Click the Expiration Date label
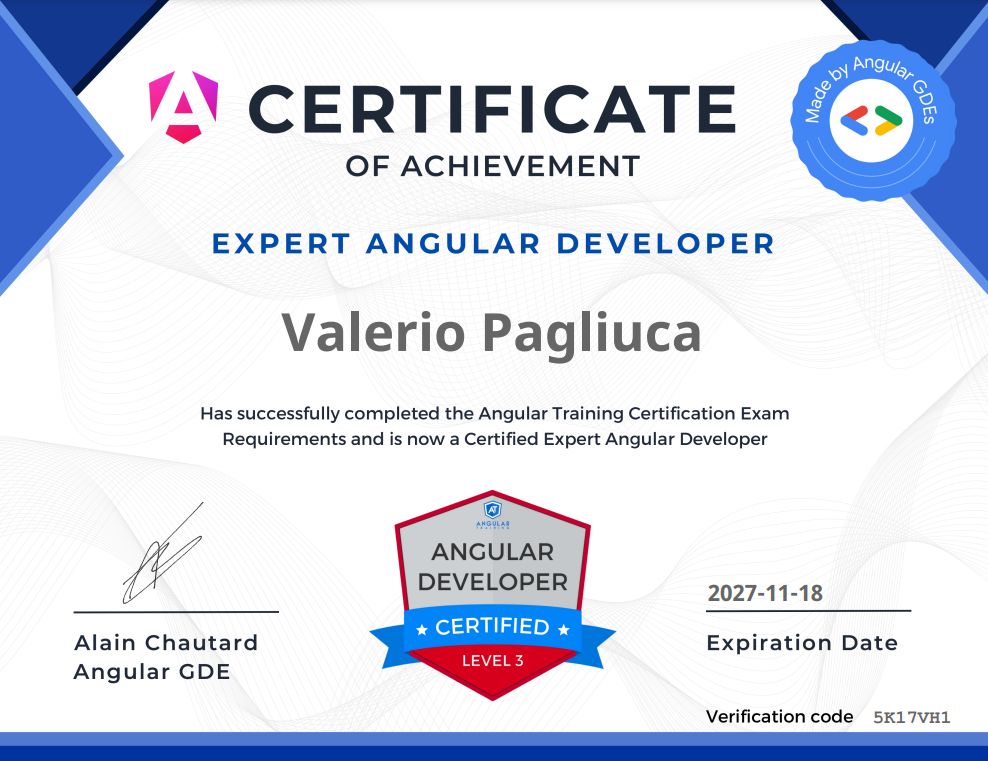The image size is (988, 761). pyautogui.click(x=802, y=643)
